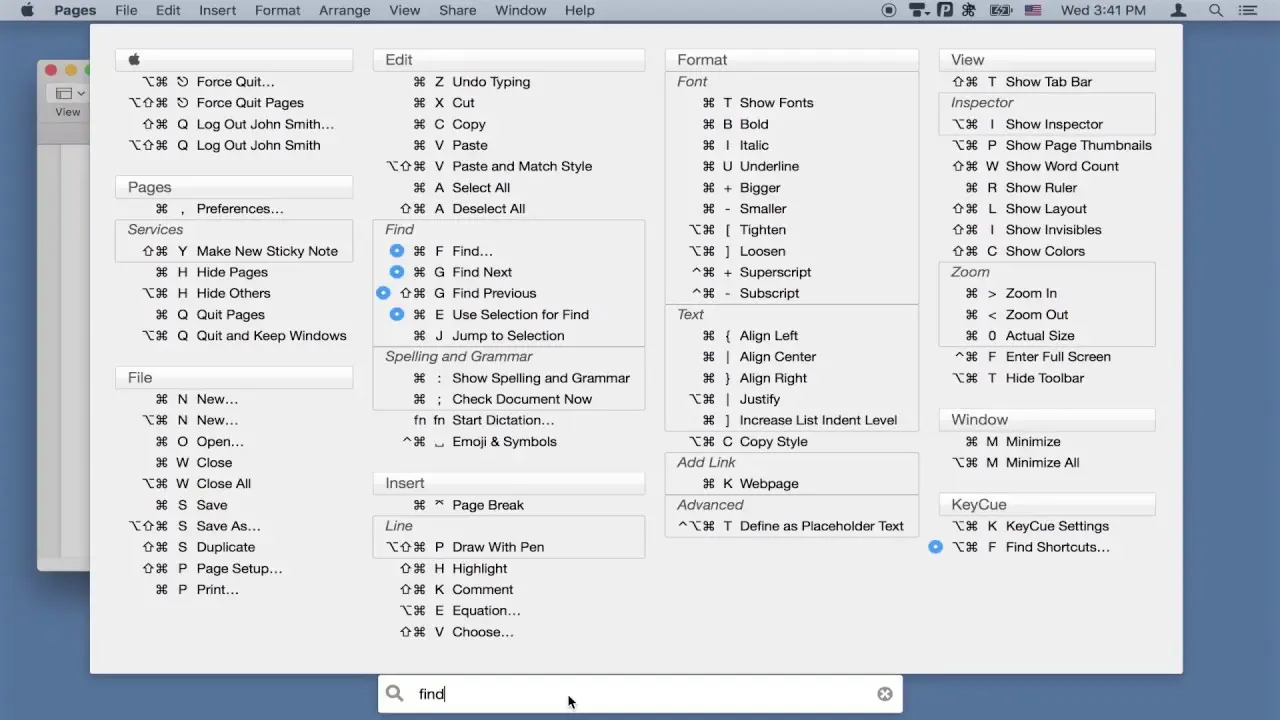Open the Format menu
1280x720 pixels.
click(277, 10)
